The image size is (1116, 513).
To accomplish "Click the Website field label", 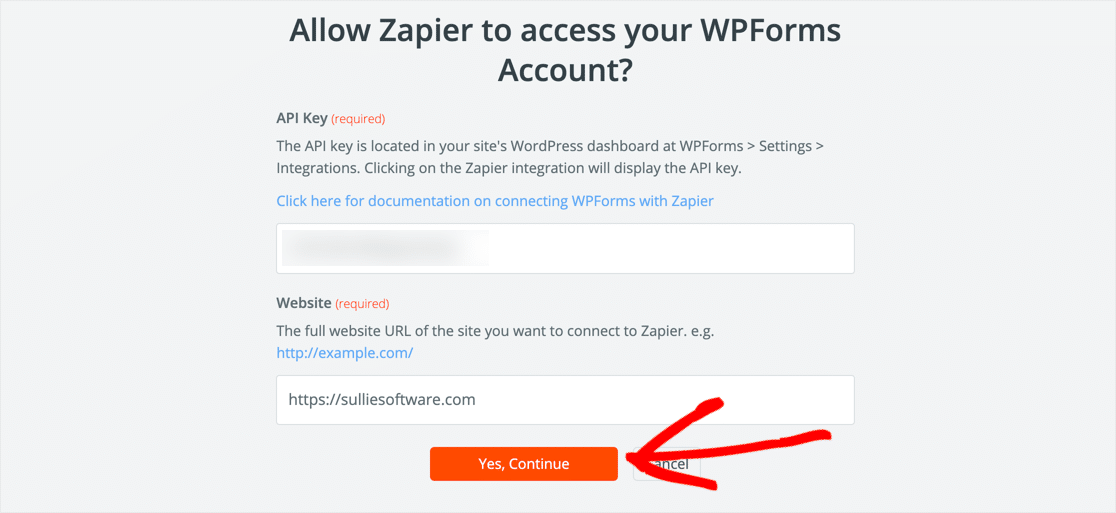I will click(303, 303).
